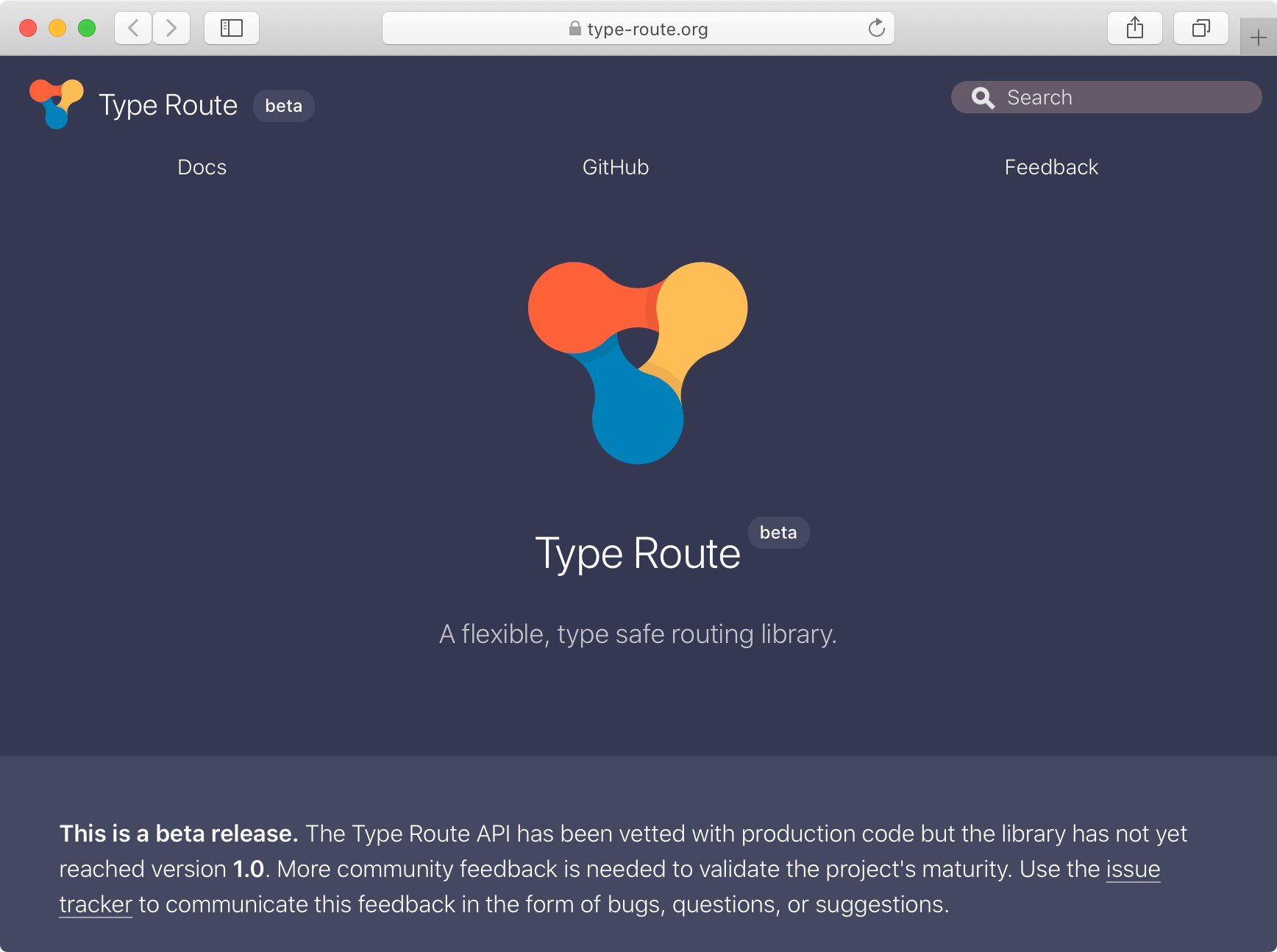Click the beta badge beside large heading
This screenshot has width=1277, height=952.
tap(778, 533)
